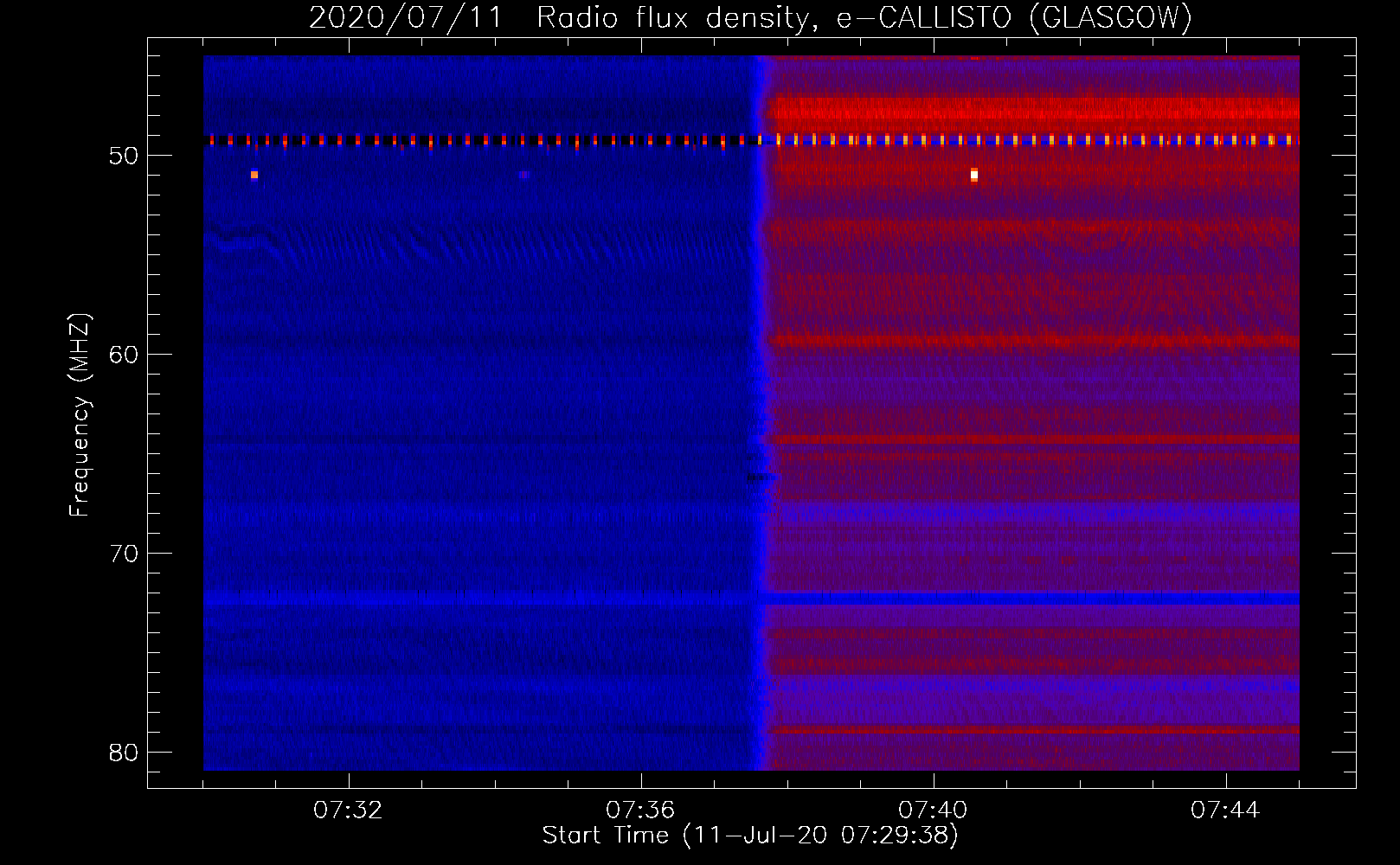Click the 07:32 time tick label

(x=348, y=811)
